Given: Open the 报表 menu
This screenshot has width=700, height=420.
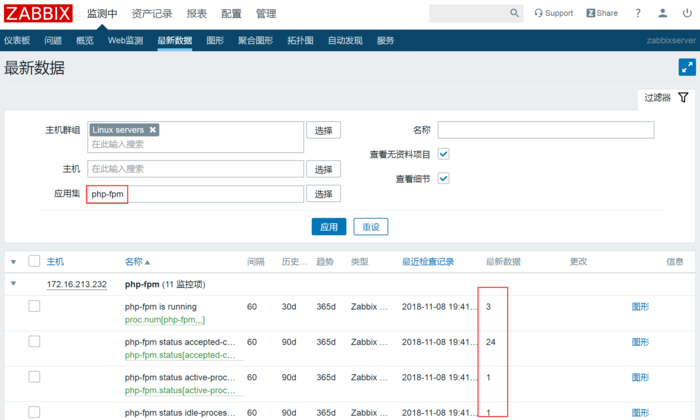Looking at the screenshot, I should (196, 14).
